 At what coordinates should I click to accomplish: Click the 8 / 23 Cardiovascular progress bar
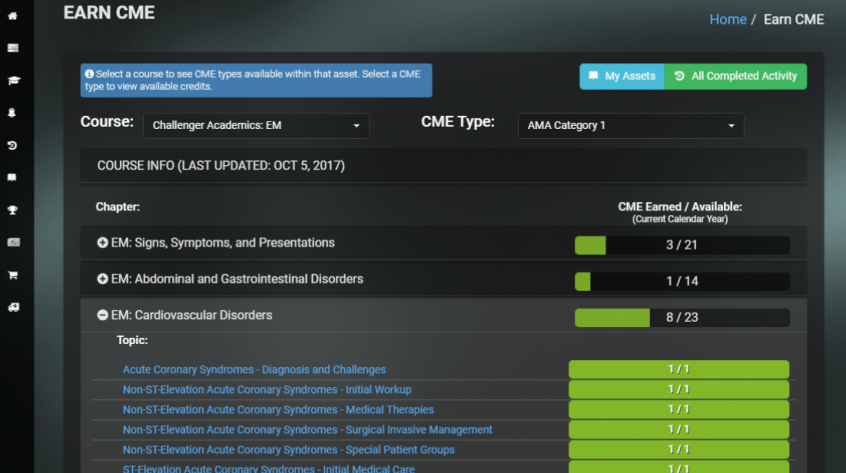(682, 318)
